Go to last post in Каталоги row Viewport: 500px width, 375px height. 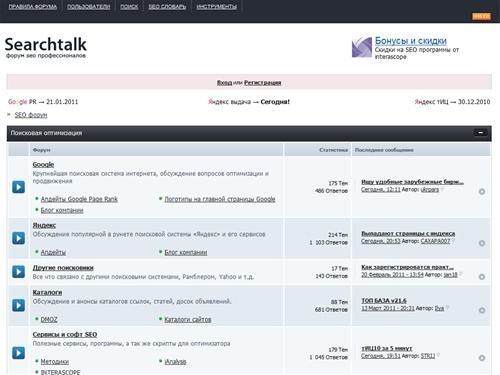[x=482, y=310]
